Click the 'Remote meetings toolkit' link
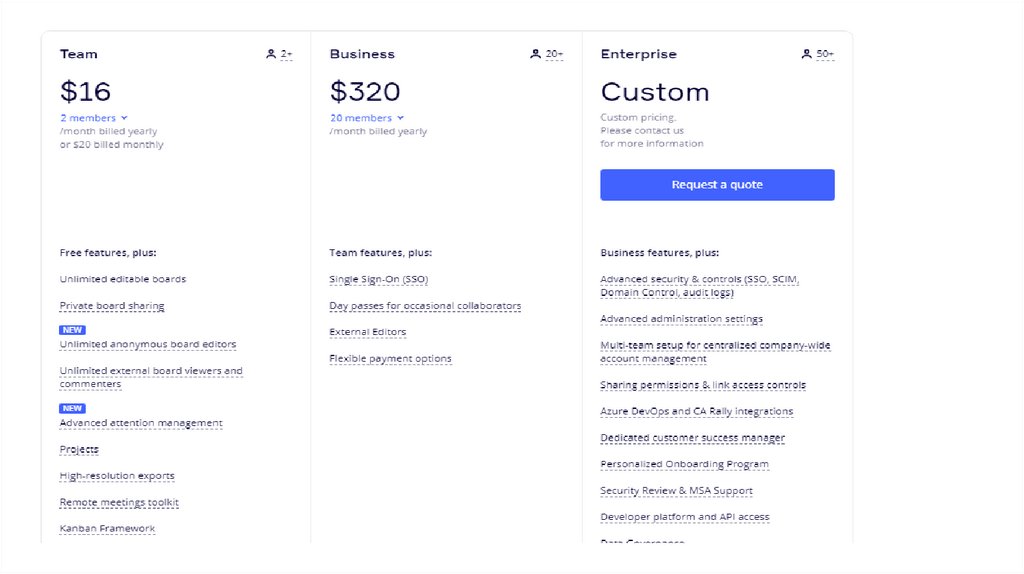 119,502
